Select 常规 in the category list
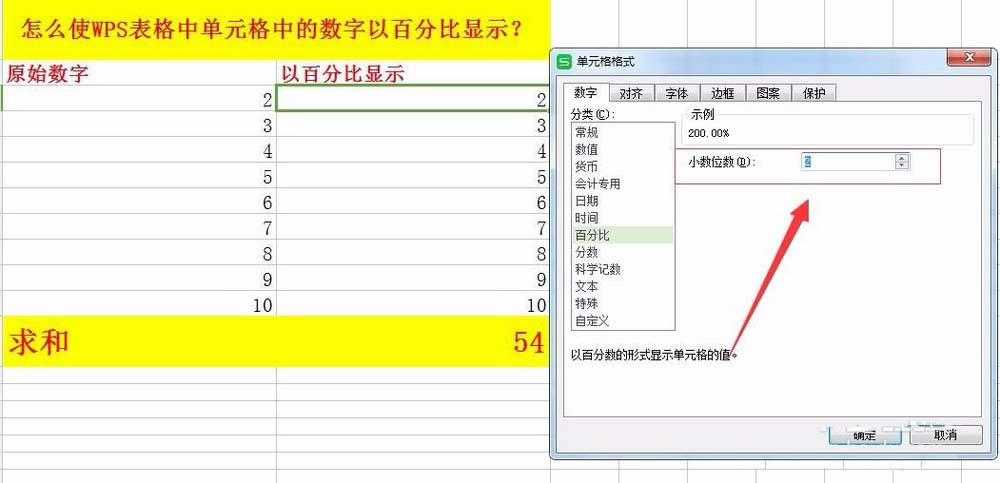 pyautogui.click(x=587, y=132)
